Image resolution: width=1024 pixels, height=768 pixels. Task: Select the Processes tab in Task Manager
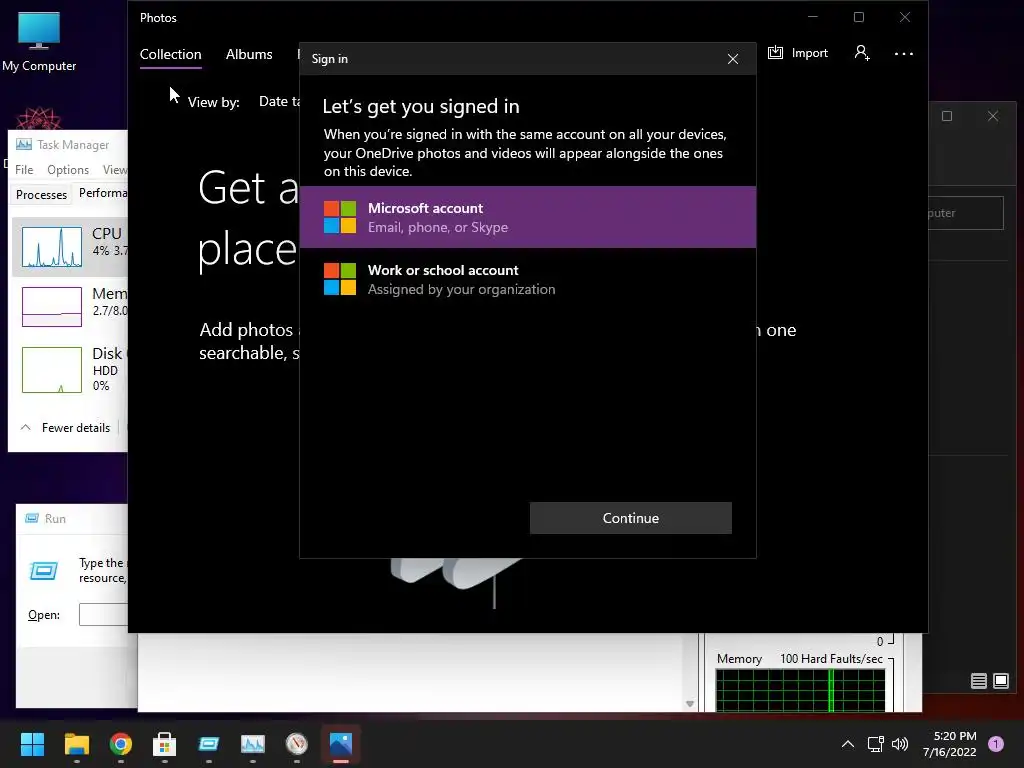pos(41,195)
